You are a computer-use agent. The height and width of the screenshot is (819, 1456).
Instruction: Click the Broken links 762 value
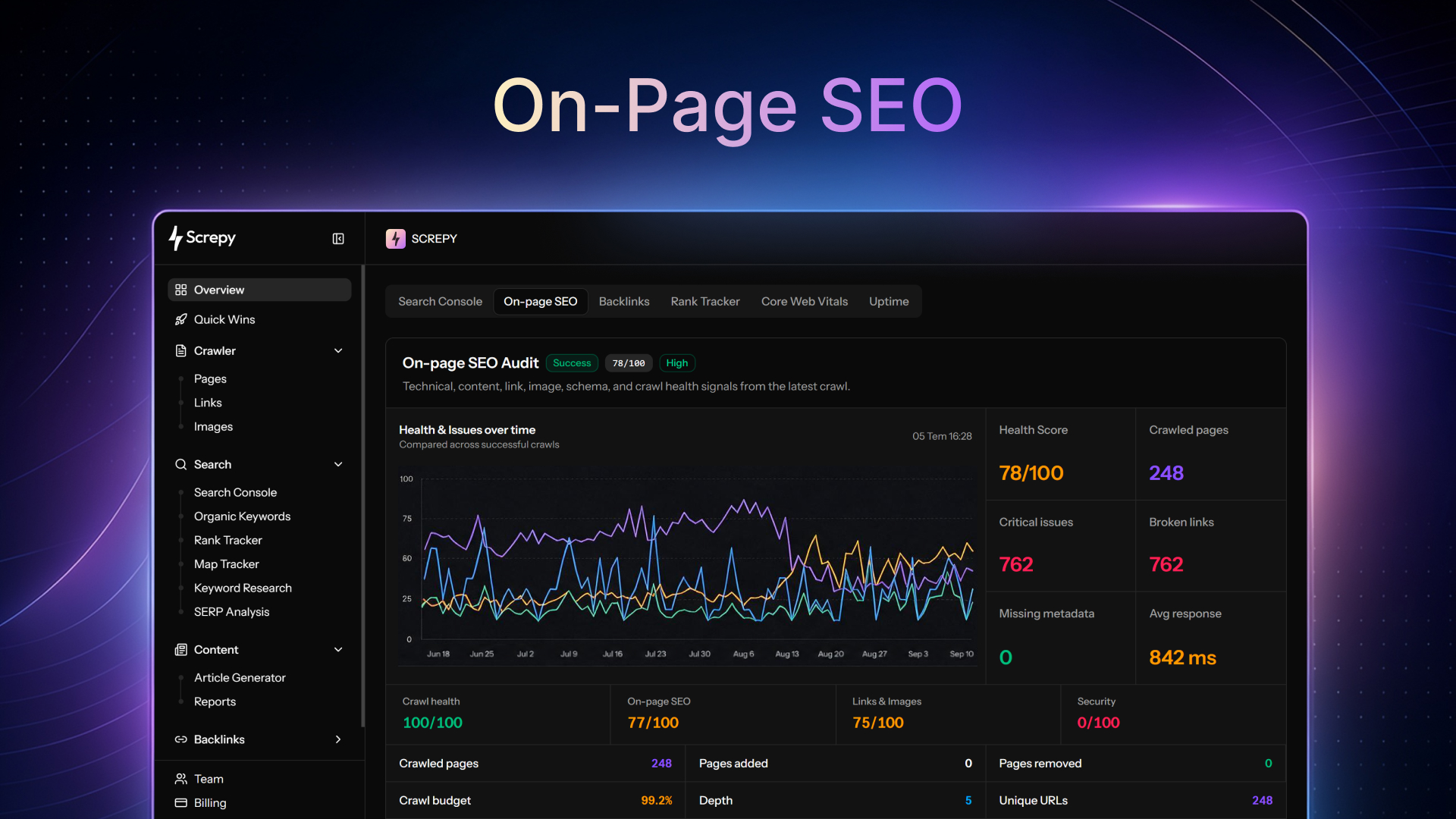(x=1166, y=565)
